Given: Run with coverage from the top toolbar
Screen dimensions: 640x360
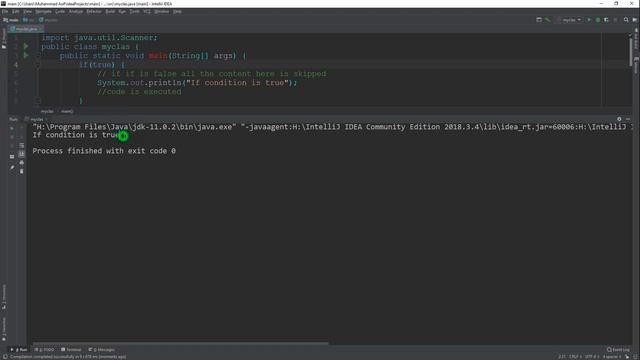Looking at the screenshot, I should click(607, 20).
